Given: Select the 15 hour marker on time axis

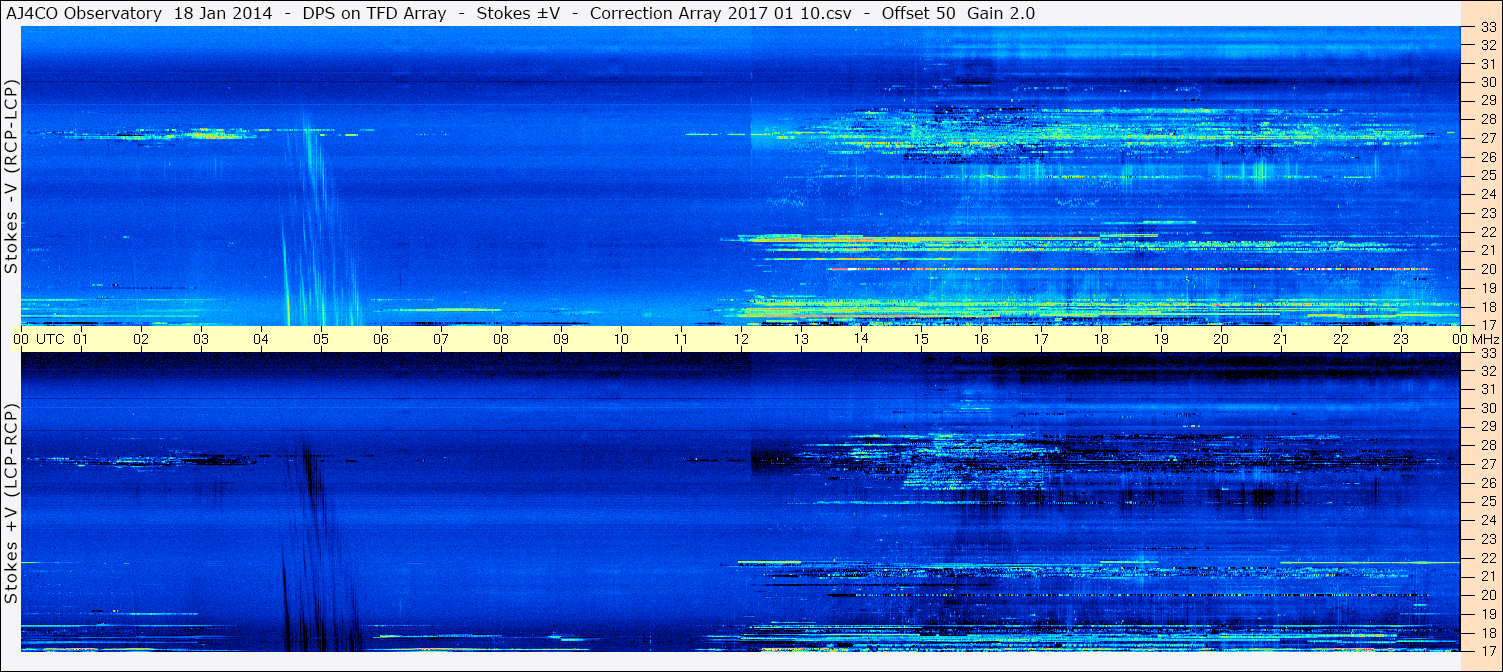Looking at the screenshot, I should [x=921, y=339].
